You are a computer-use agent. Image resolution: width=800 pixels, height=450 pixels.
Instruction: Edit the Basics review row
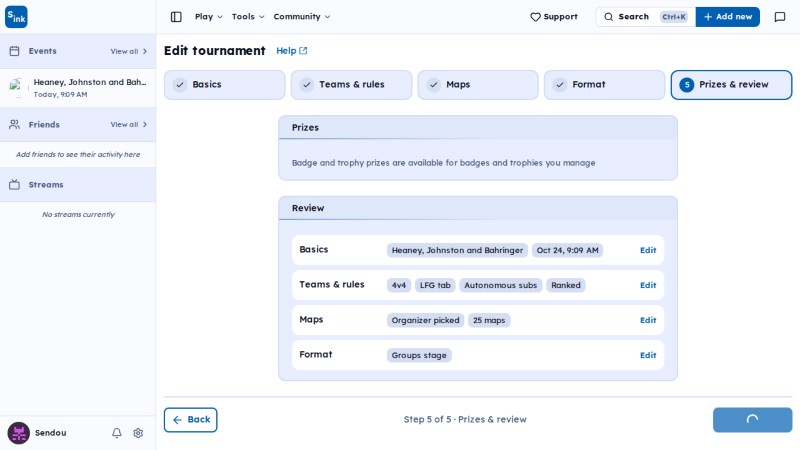pyautogui.click(x=648, y=250)
